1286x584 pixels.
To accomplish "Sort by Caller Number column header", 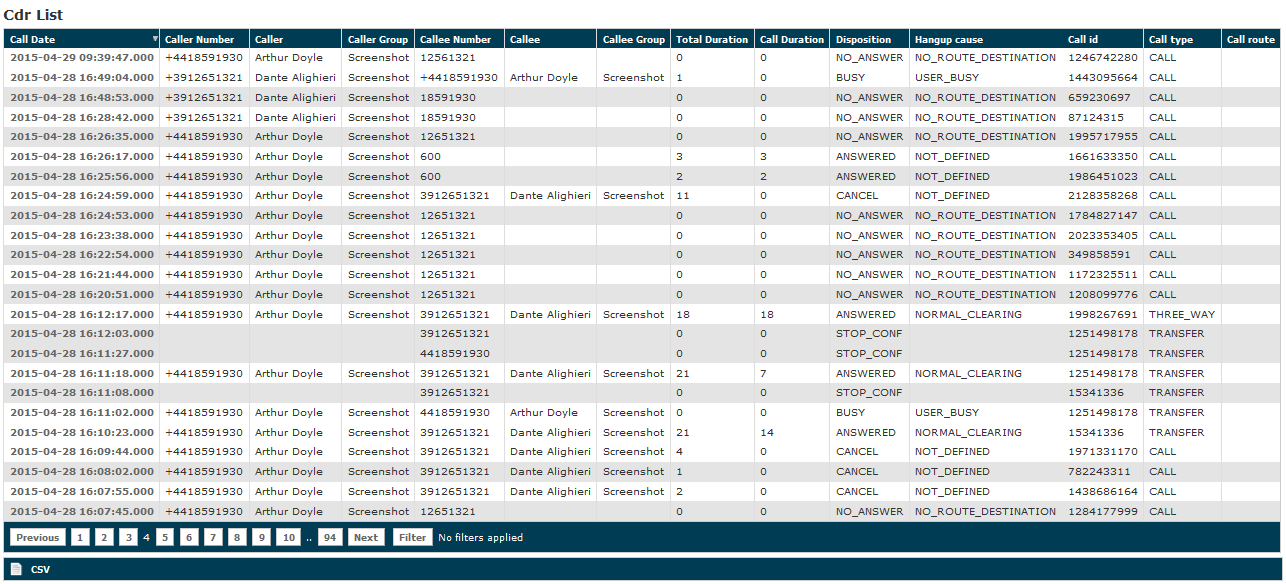I will pos(200,39).
